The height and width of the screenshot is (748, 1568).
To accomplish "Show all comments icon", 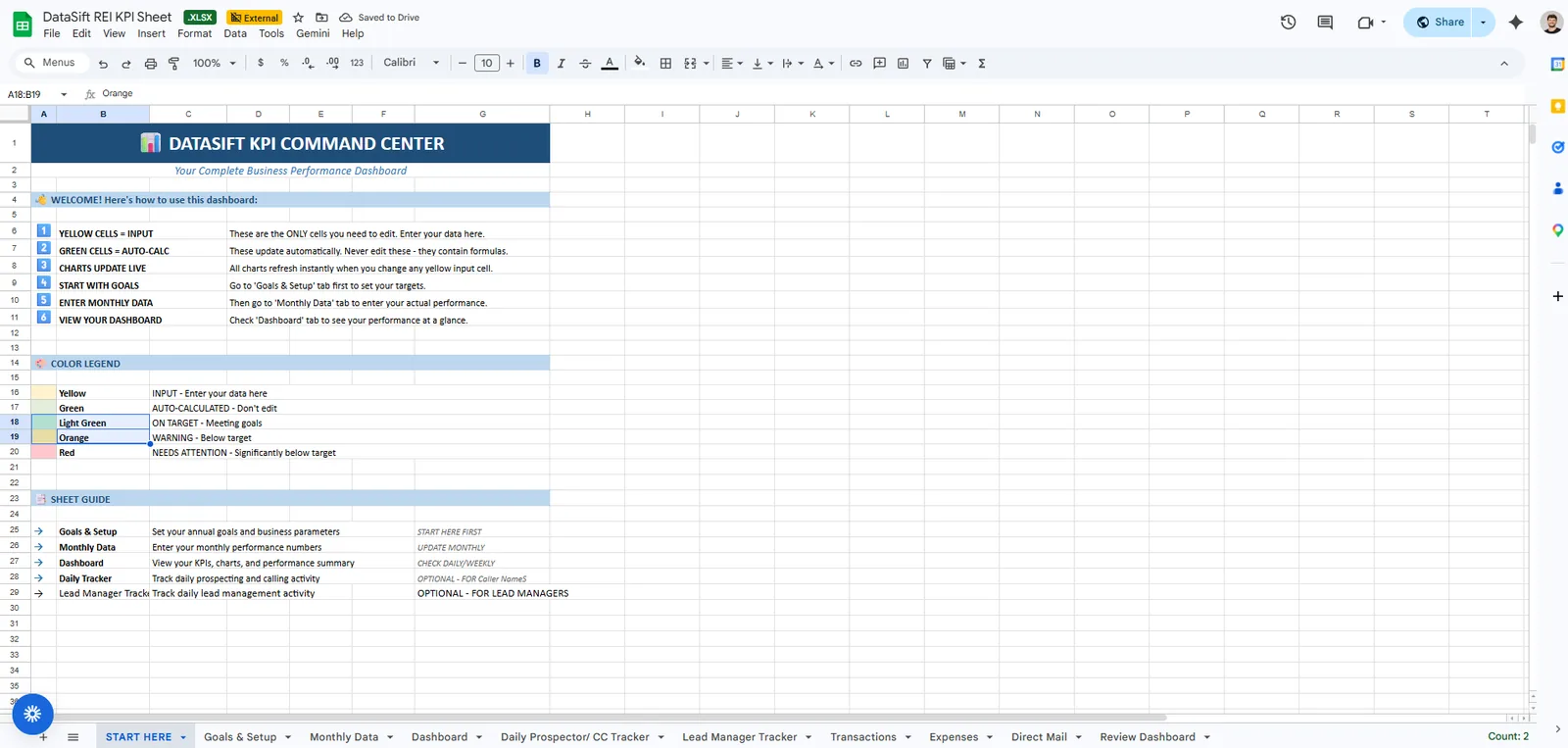I will (1325, 22).
